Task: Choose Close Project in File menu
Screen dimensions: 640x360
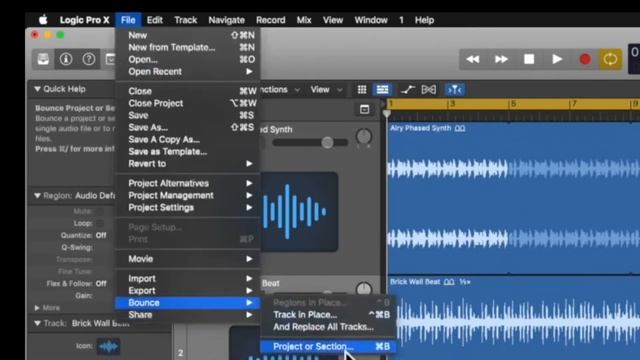Action: click(188, 103)
